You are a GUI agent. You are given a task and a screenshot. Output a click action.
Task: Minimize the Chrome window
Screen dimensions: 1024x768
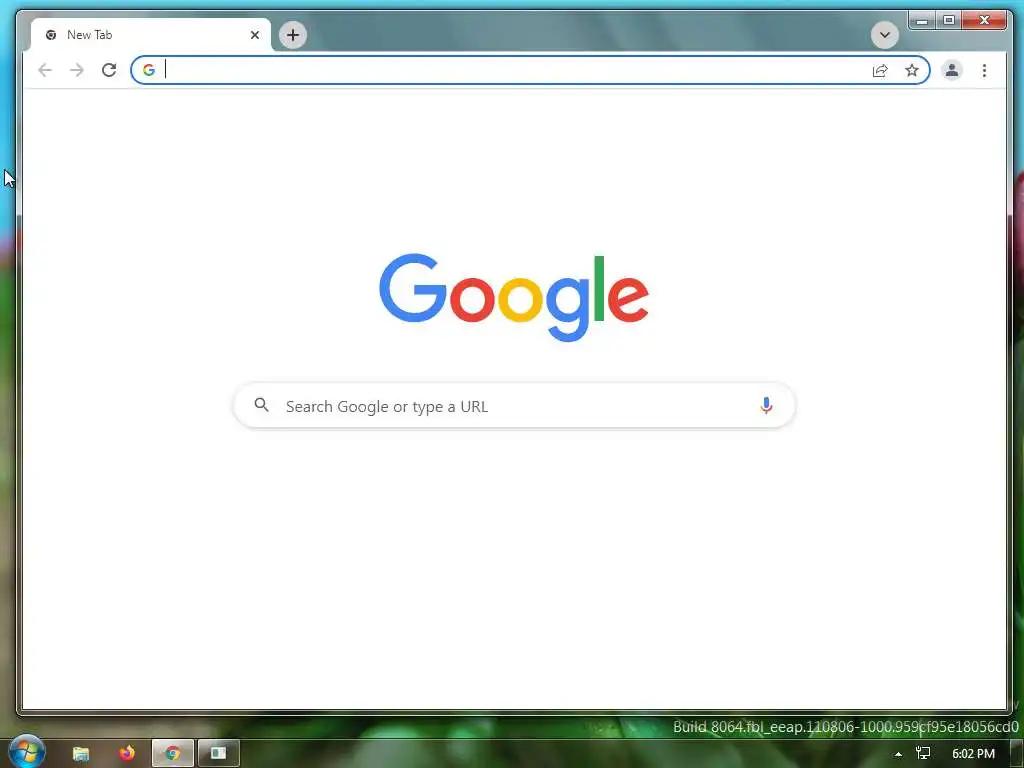(x=922, y=20)
